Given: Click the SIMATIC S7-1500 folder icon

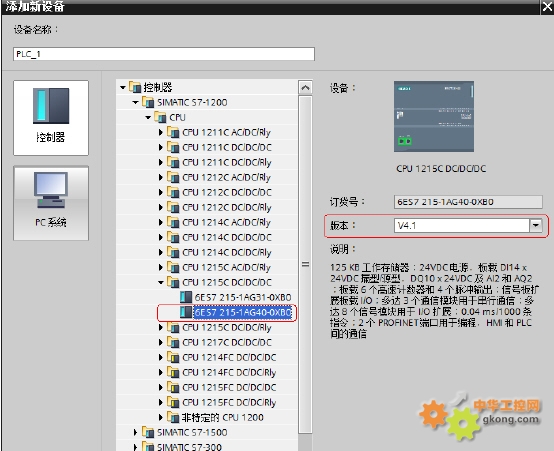Looking at the screenshot, I should [x=148, y=432].
